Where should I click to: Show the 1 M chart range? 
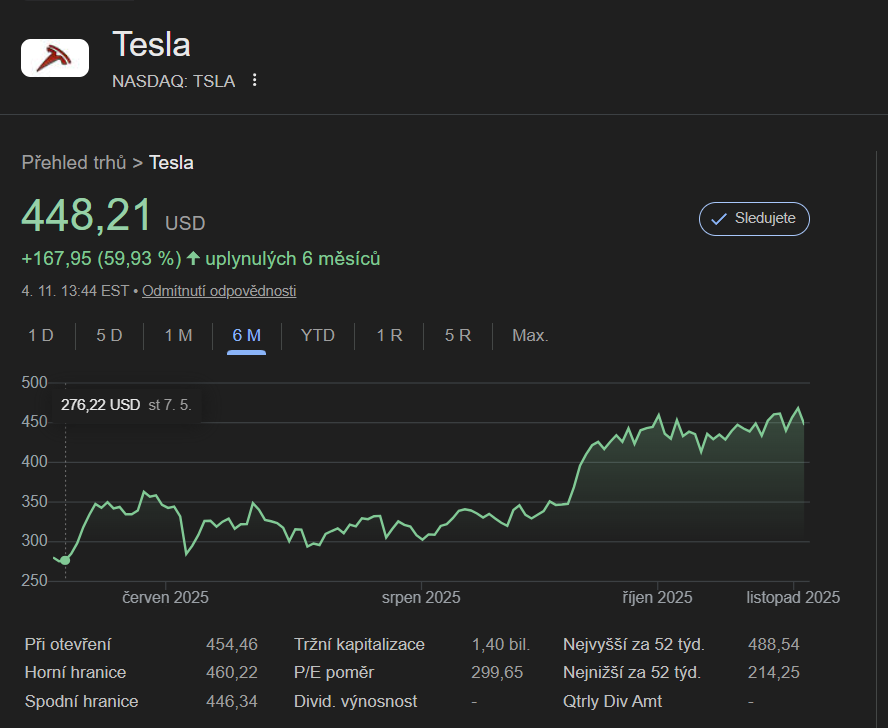178,336
